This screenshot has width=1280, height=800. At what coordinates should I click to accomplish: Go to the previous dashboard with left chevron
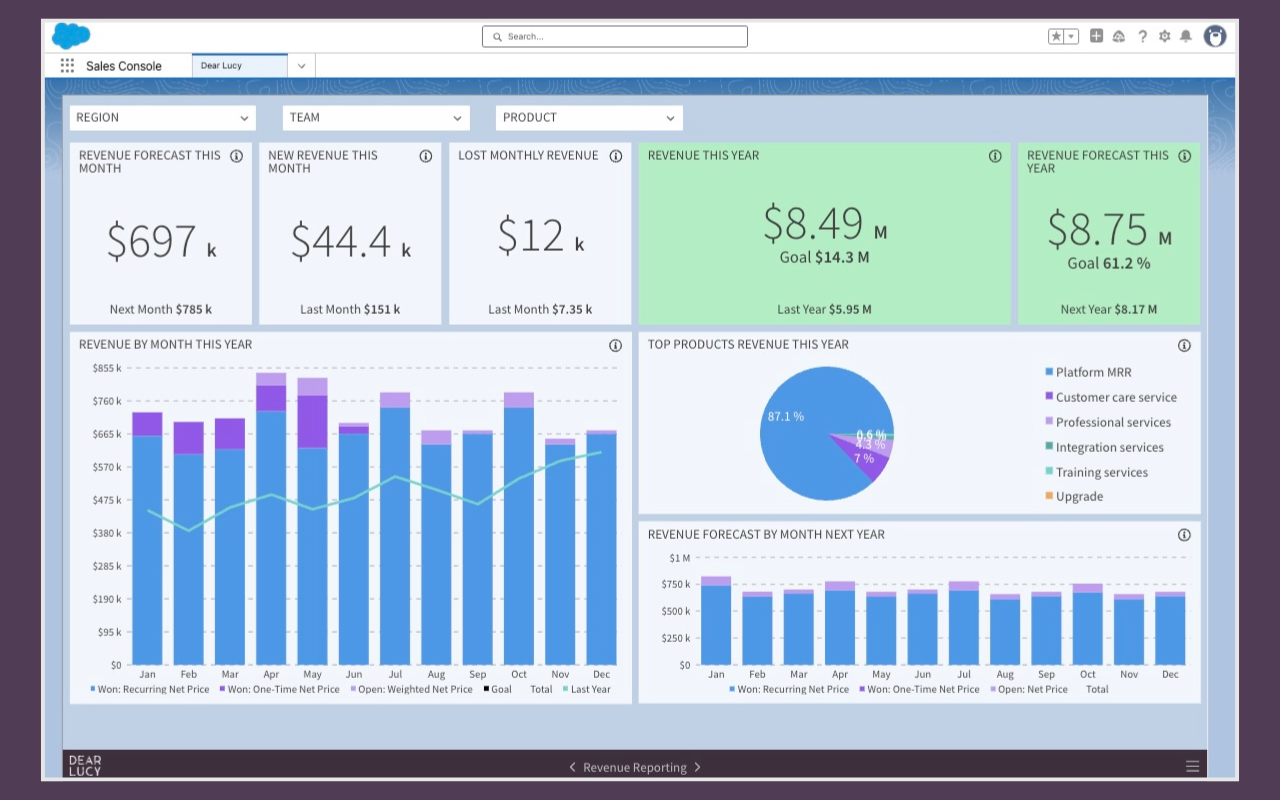click(x=573, y=767)
